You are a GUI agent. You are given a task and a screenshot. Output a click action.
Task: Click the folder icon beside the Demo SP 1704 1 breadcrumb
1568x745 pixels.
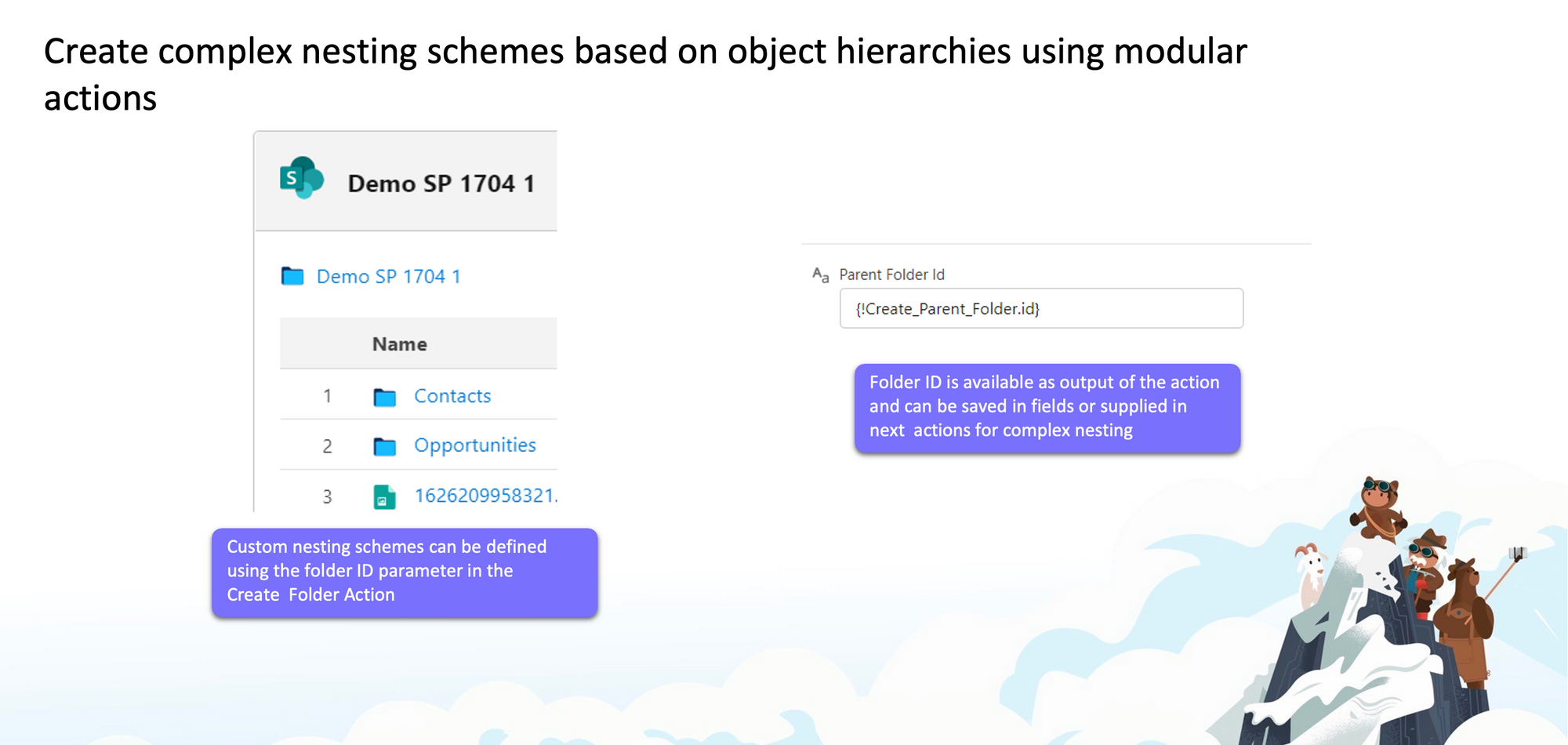(292, 276)
